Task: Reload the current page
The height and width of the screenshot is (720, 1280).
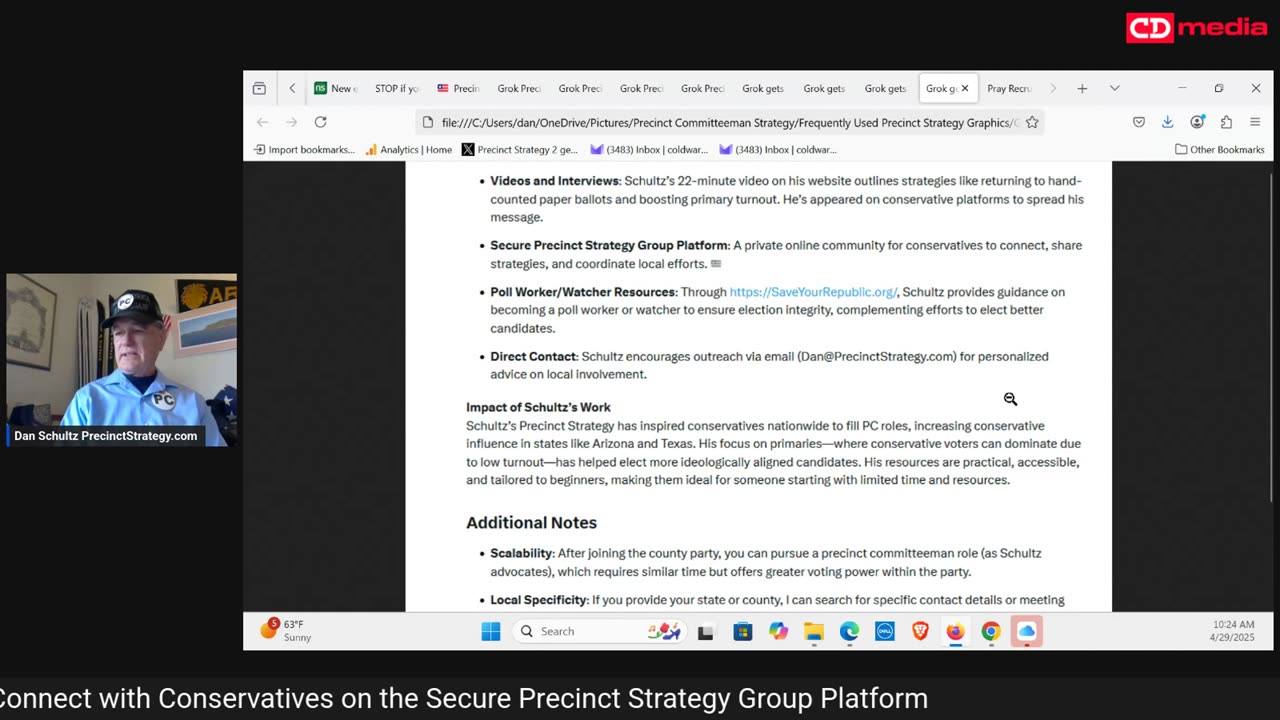Action: pos(320,122)
